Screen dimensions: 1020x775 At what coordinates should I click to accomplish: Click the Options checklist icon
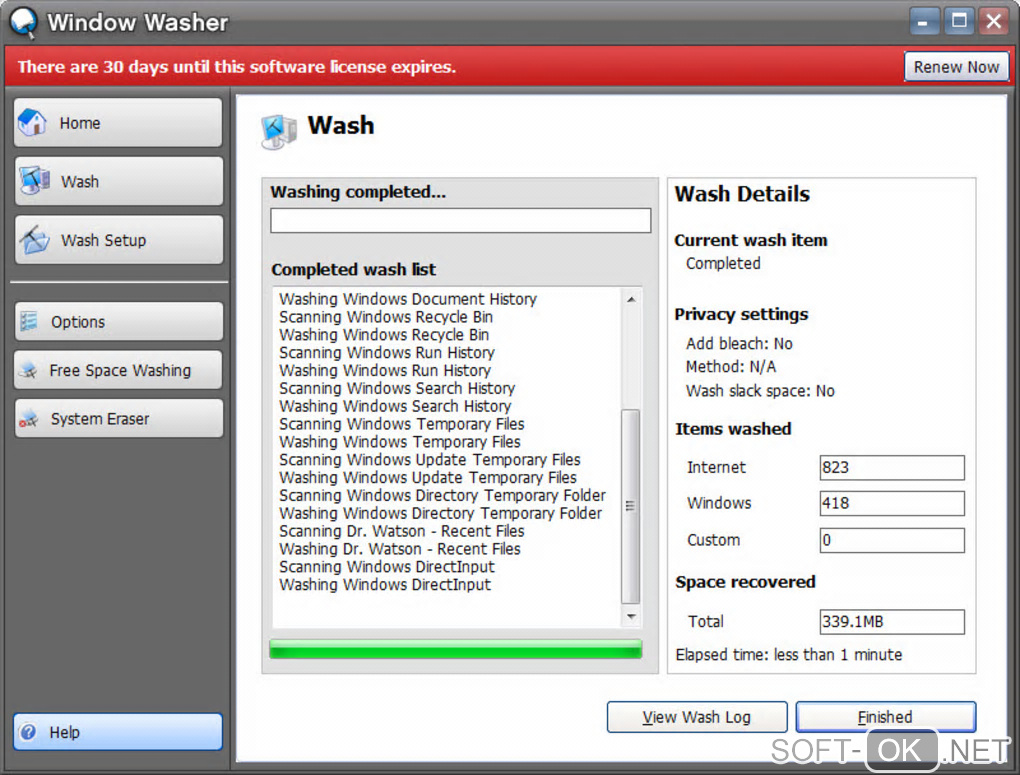point(29,321)
